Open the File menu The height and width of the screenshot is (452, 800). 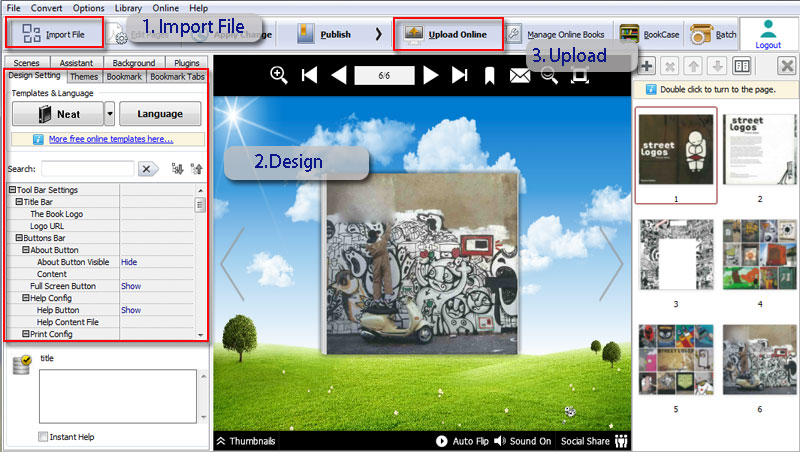(13, 8)
